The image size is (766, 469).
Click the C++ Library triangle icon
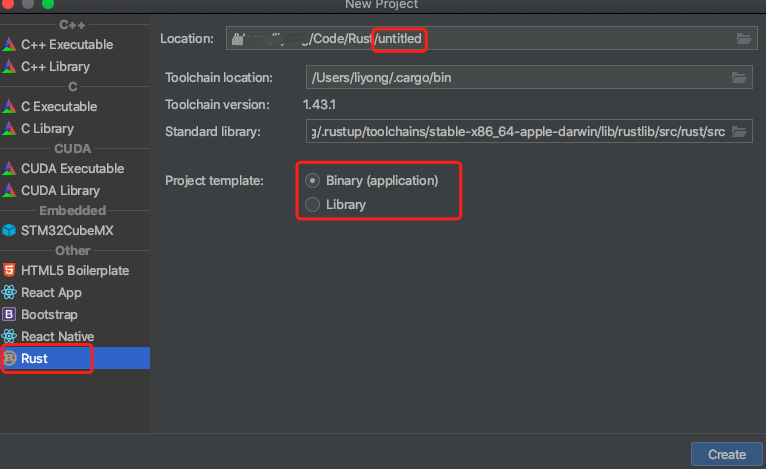coord(9,66)
